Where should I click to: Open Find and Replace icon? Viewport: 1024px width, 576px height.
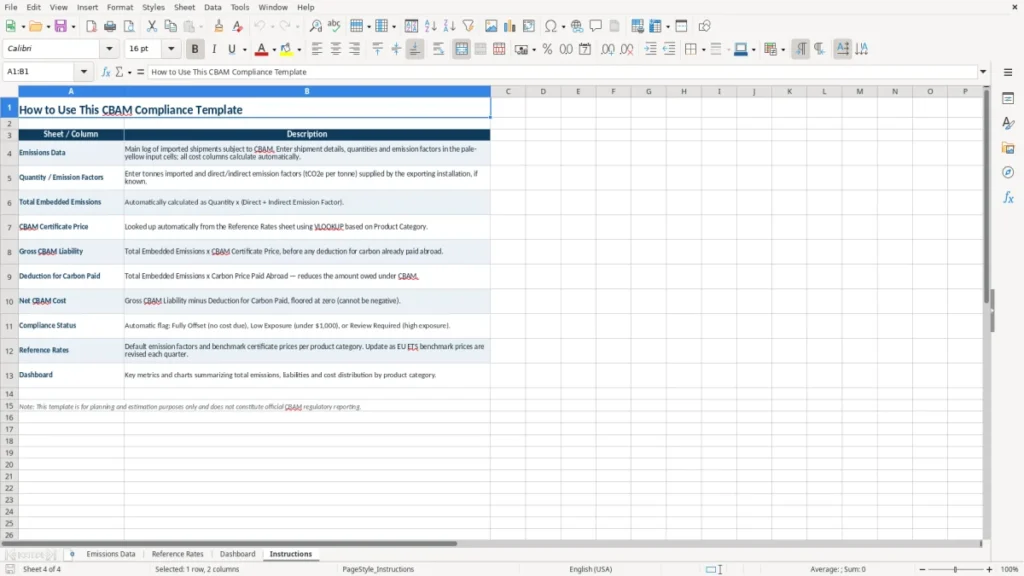coord(315,26)
